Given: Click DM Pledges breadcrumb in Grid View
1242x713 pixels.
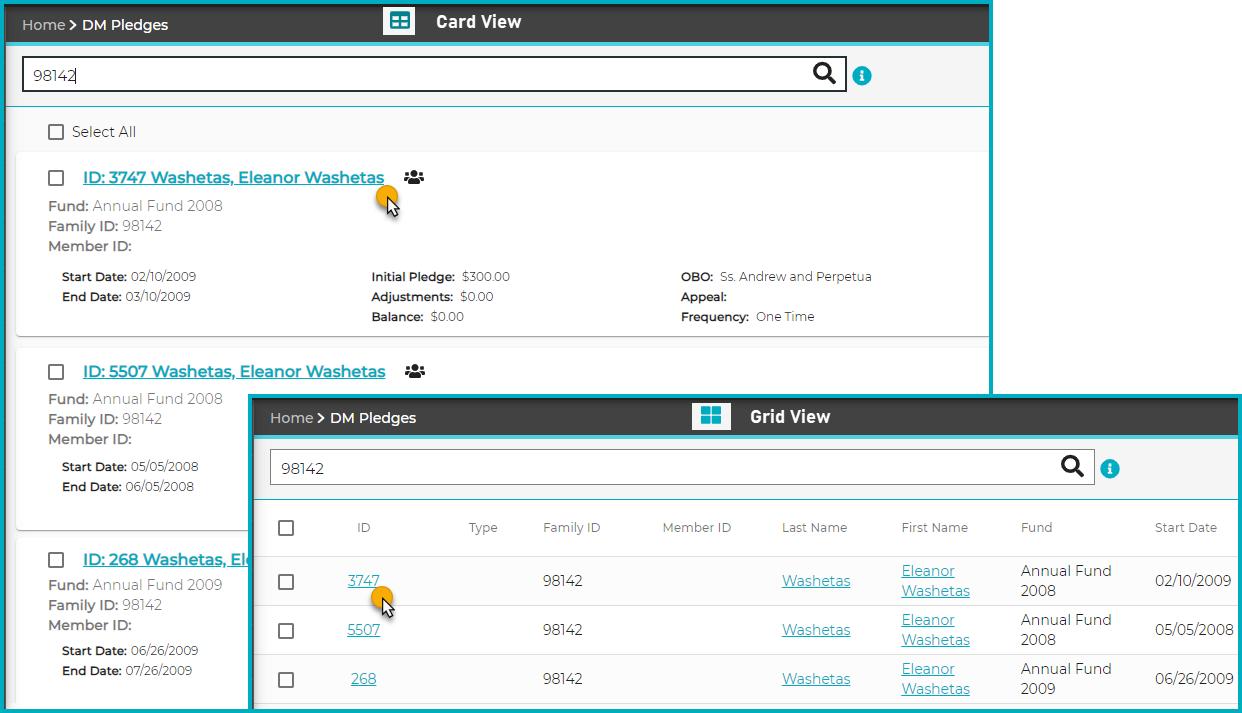Looking at the screenshot, I should point(373,418).
